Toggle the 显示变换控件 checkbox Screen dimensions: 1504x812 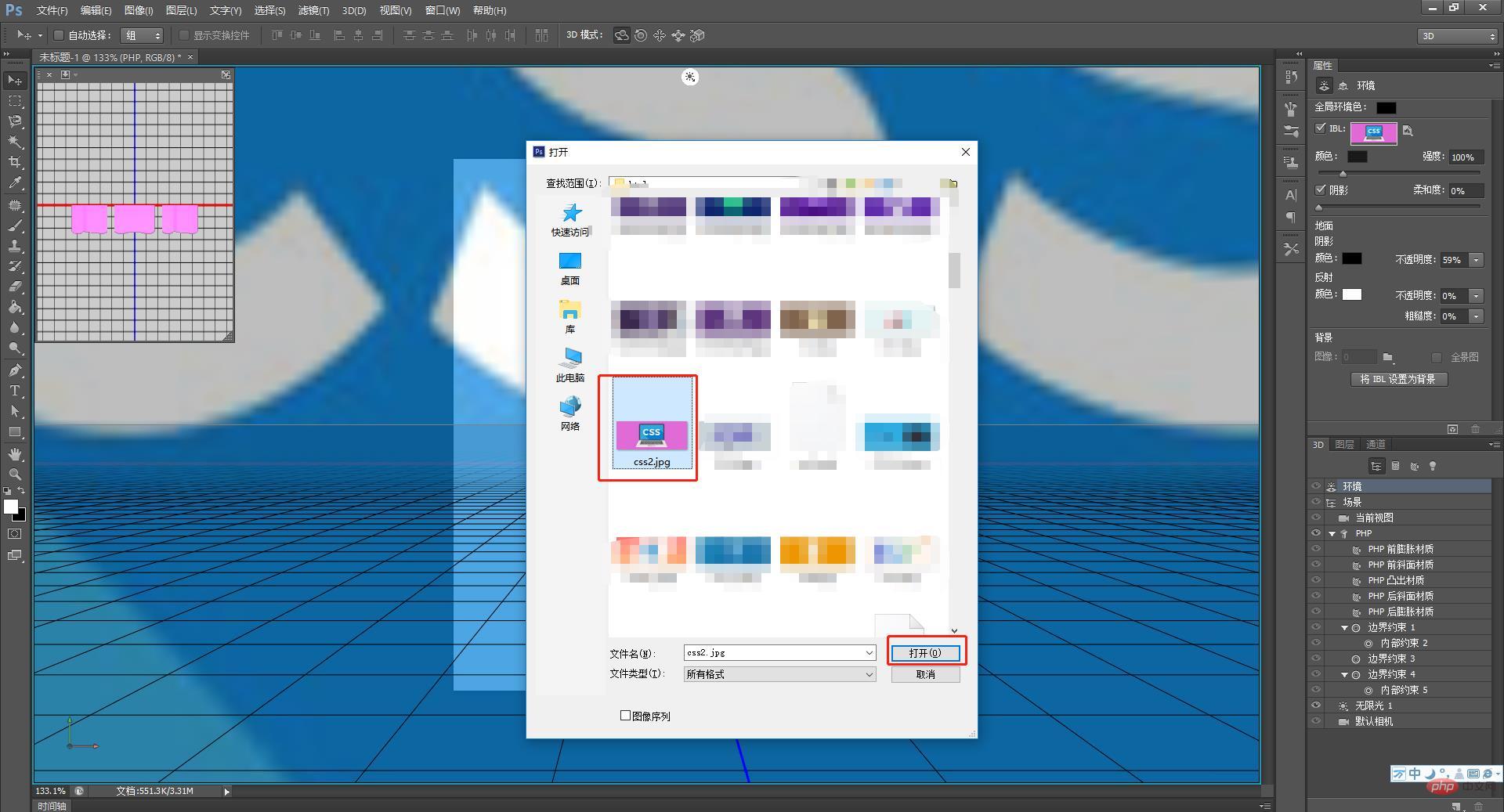184,35
